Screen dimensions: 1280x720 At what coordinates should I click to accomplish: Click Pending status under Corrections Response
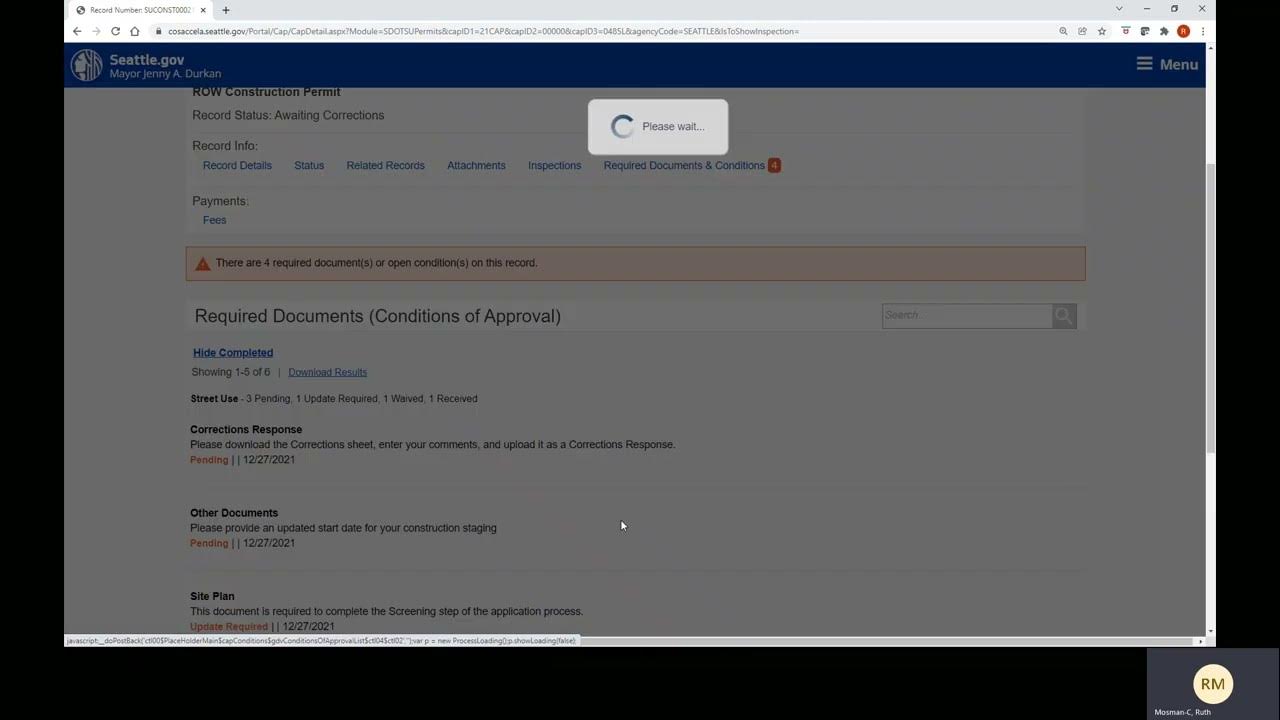(209, 460)
